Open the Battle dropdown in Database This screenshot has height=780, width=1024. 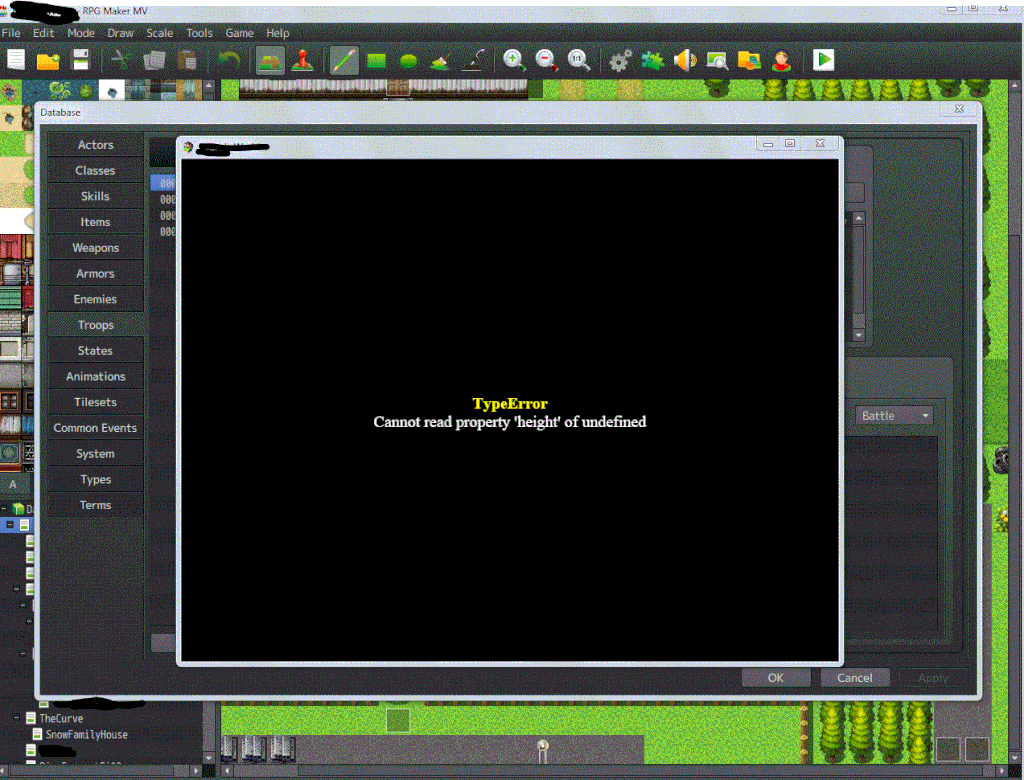895,415
